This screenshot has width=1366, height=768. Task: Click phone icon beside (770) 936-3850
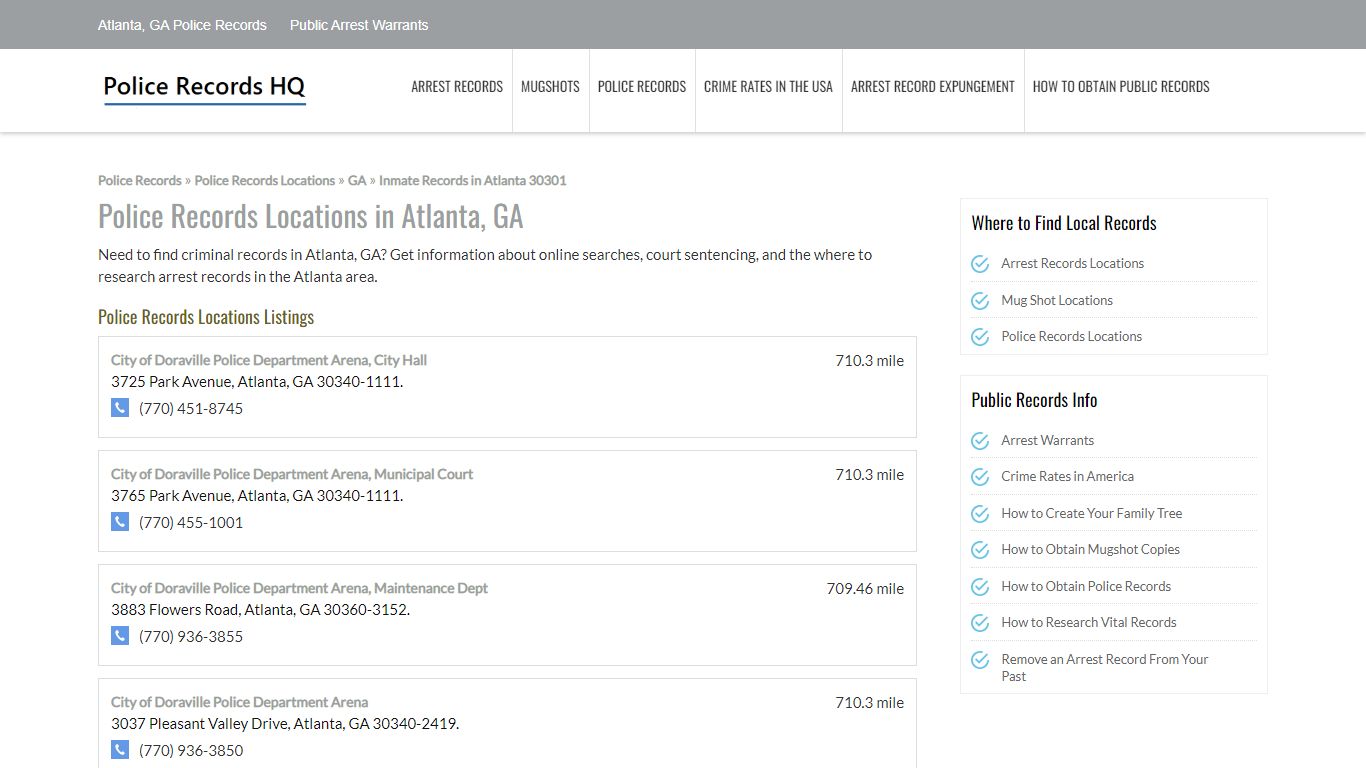coord(120,750)
